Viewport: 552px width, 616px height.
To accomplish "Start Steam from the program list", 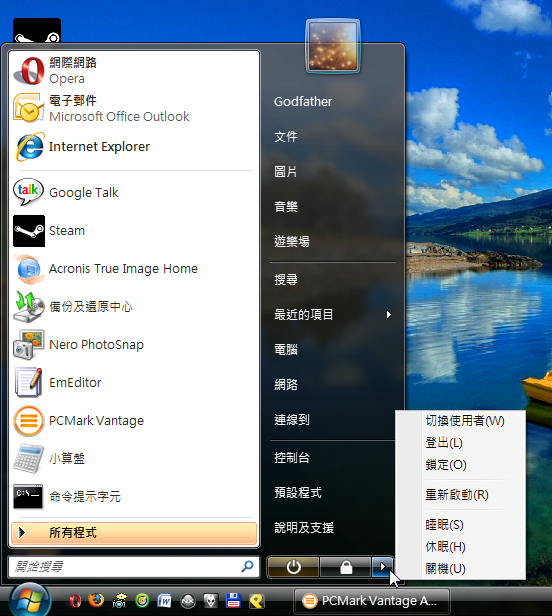I will 134,231.
